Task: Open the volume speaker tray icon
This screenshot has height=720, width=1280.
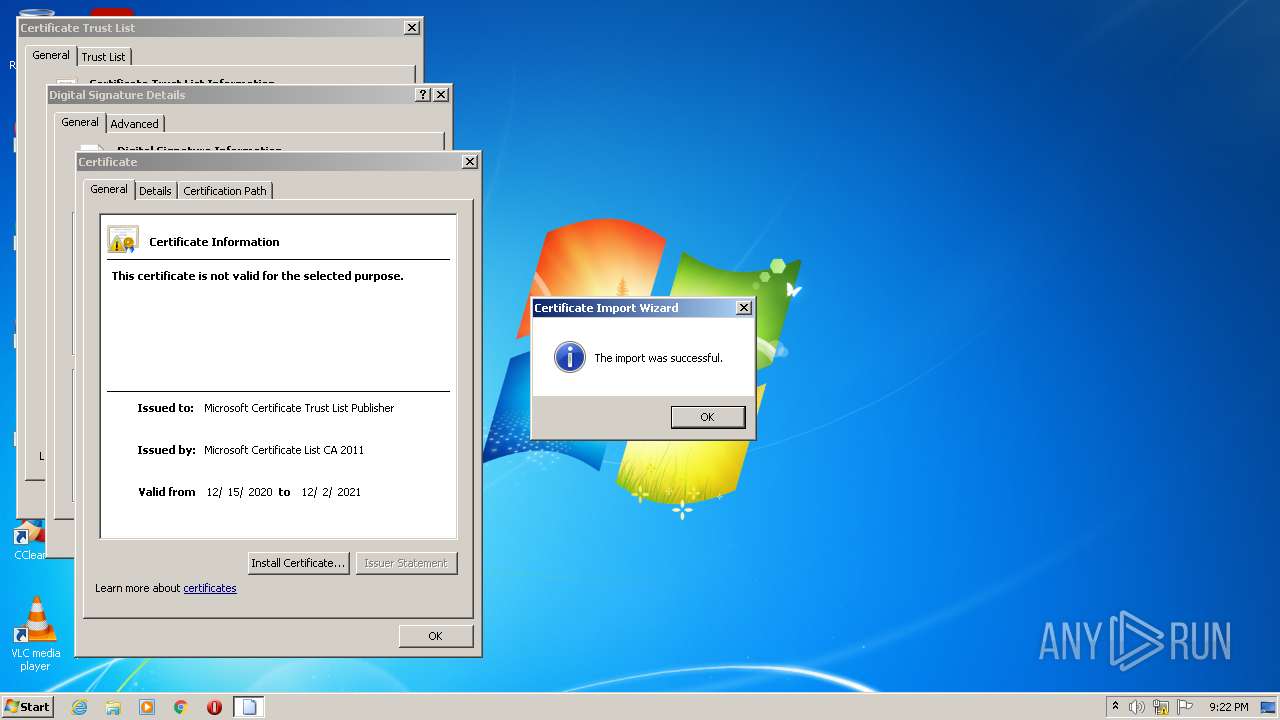Action: [1137, 707]
